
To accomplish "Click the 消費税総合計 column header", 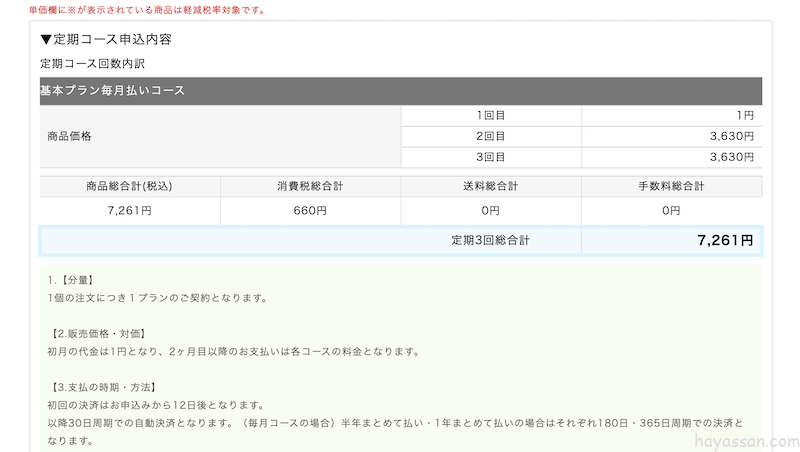I will (x=310, y=187).
